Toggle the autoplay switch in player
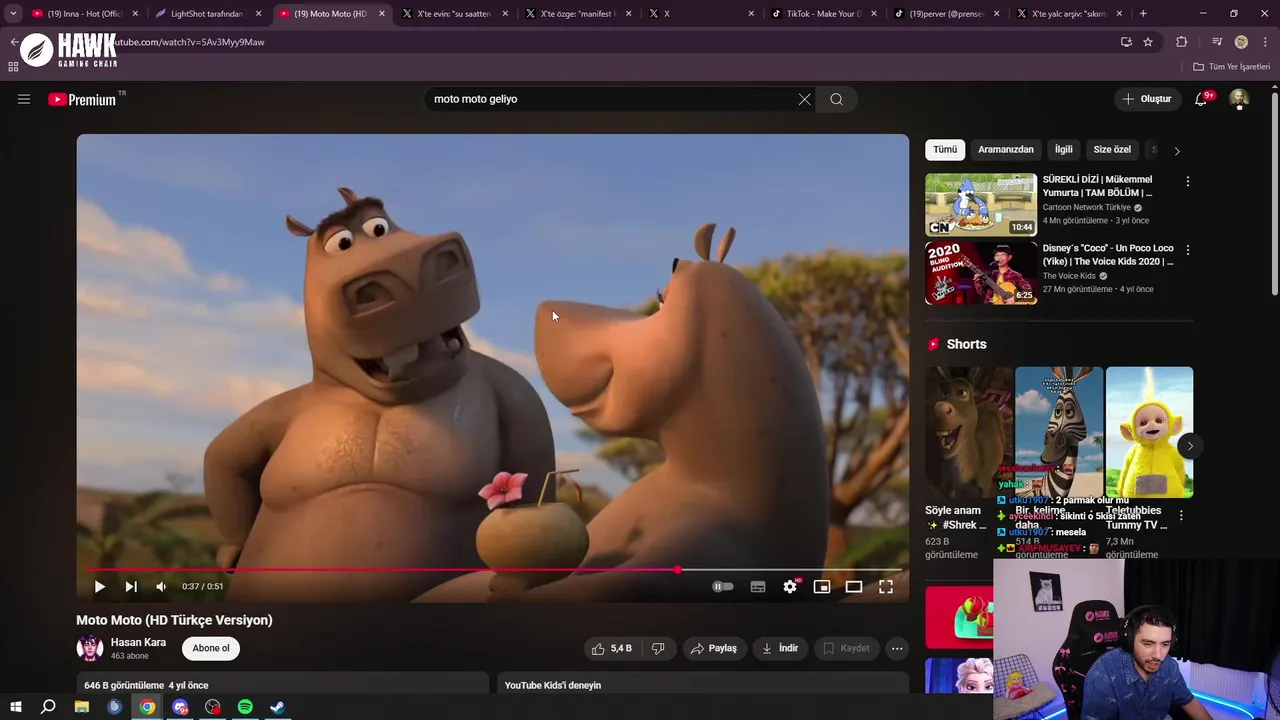Viewport: 1280px width, 720px height. coord(722,587)
